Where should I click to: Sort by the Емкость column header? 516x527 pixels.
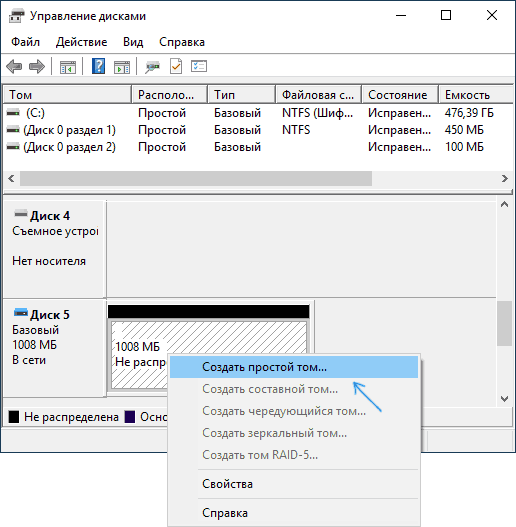coord(476,95)
